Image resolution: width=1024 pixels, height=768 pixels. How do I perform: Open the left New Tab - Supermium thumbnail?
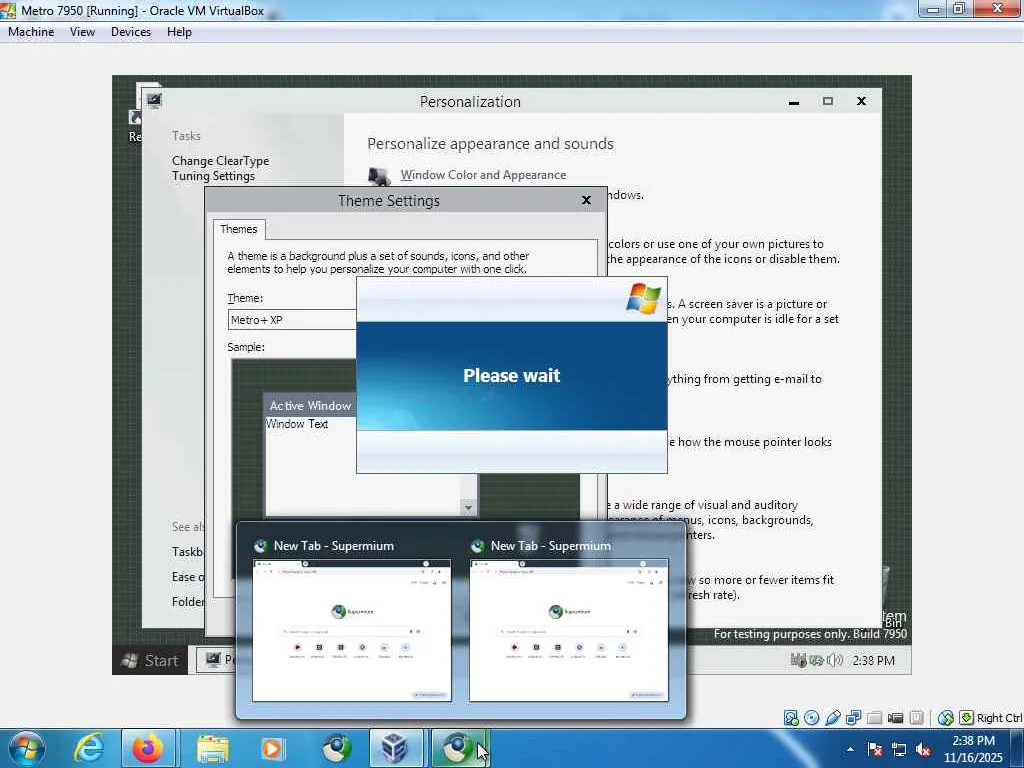click(351, 630)
